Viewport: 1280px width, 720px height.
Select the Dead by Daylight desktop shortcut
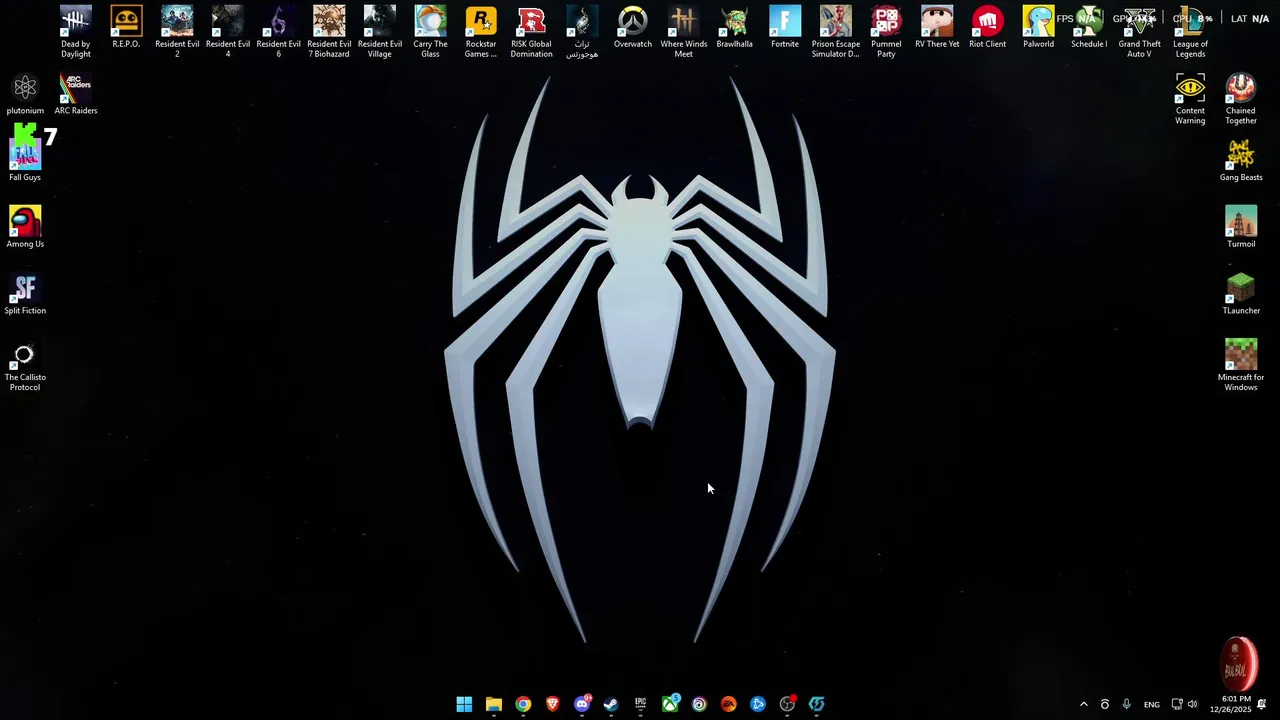[75, 32]
